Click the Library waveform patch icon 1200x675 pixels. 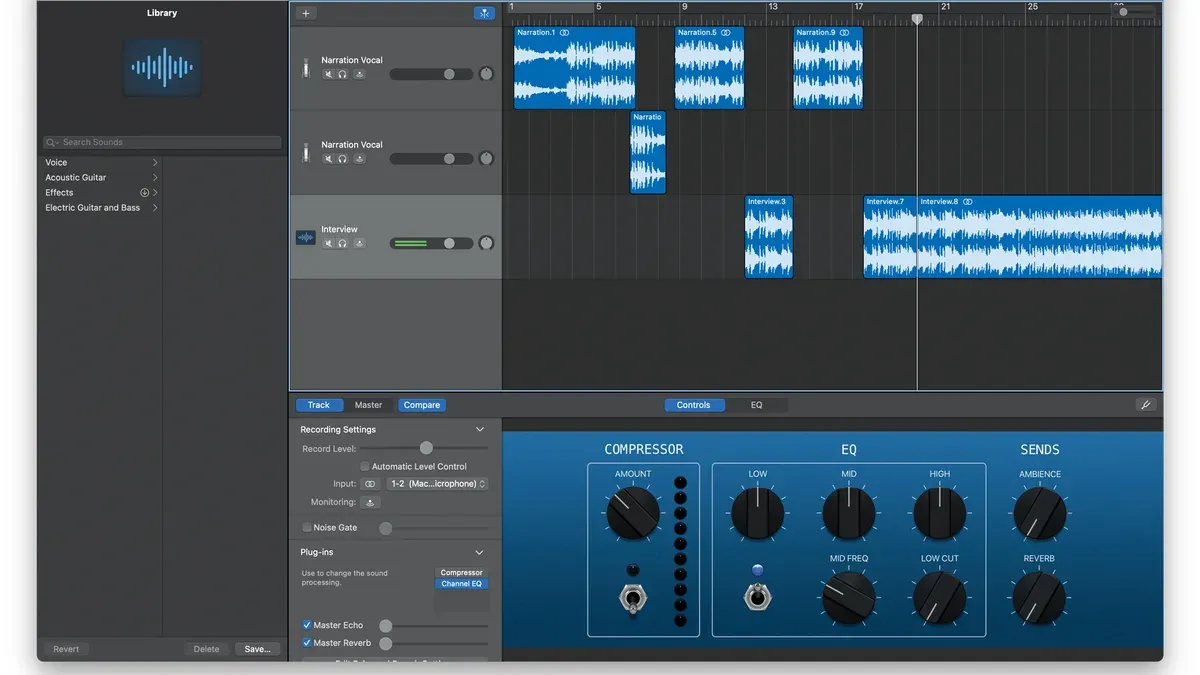162,67
